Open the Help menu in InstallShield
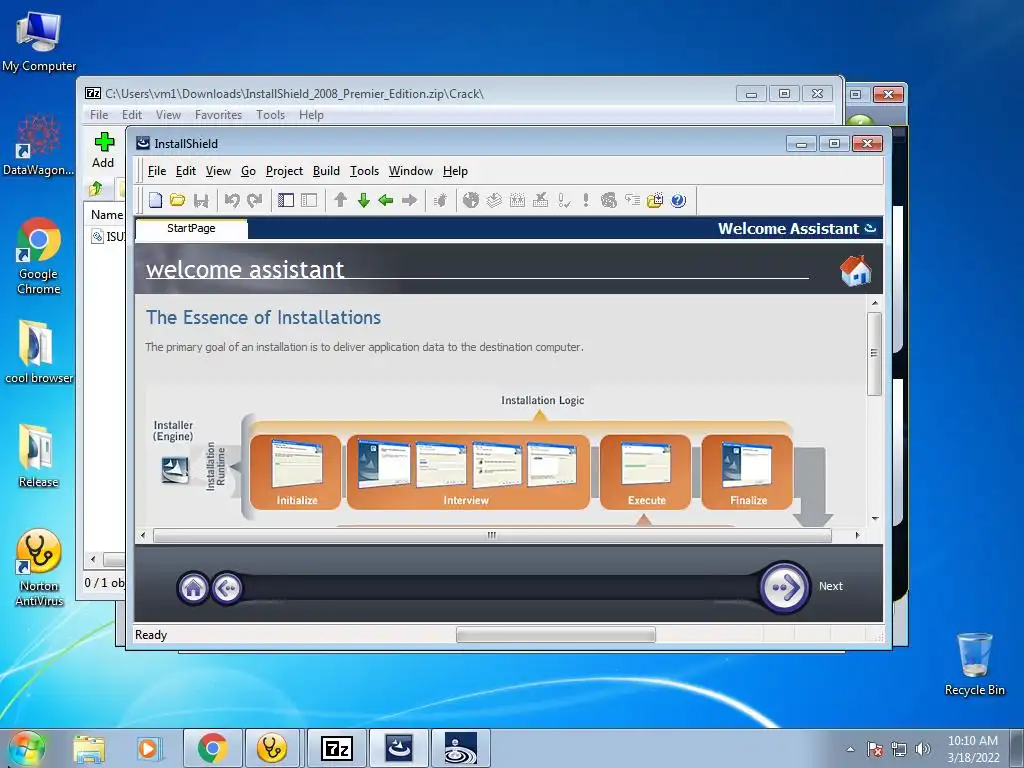Image resolution: width=1024 pixels, height=768 pixels. (455, 171)
